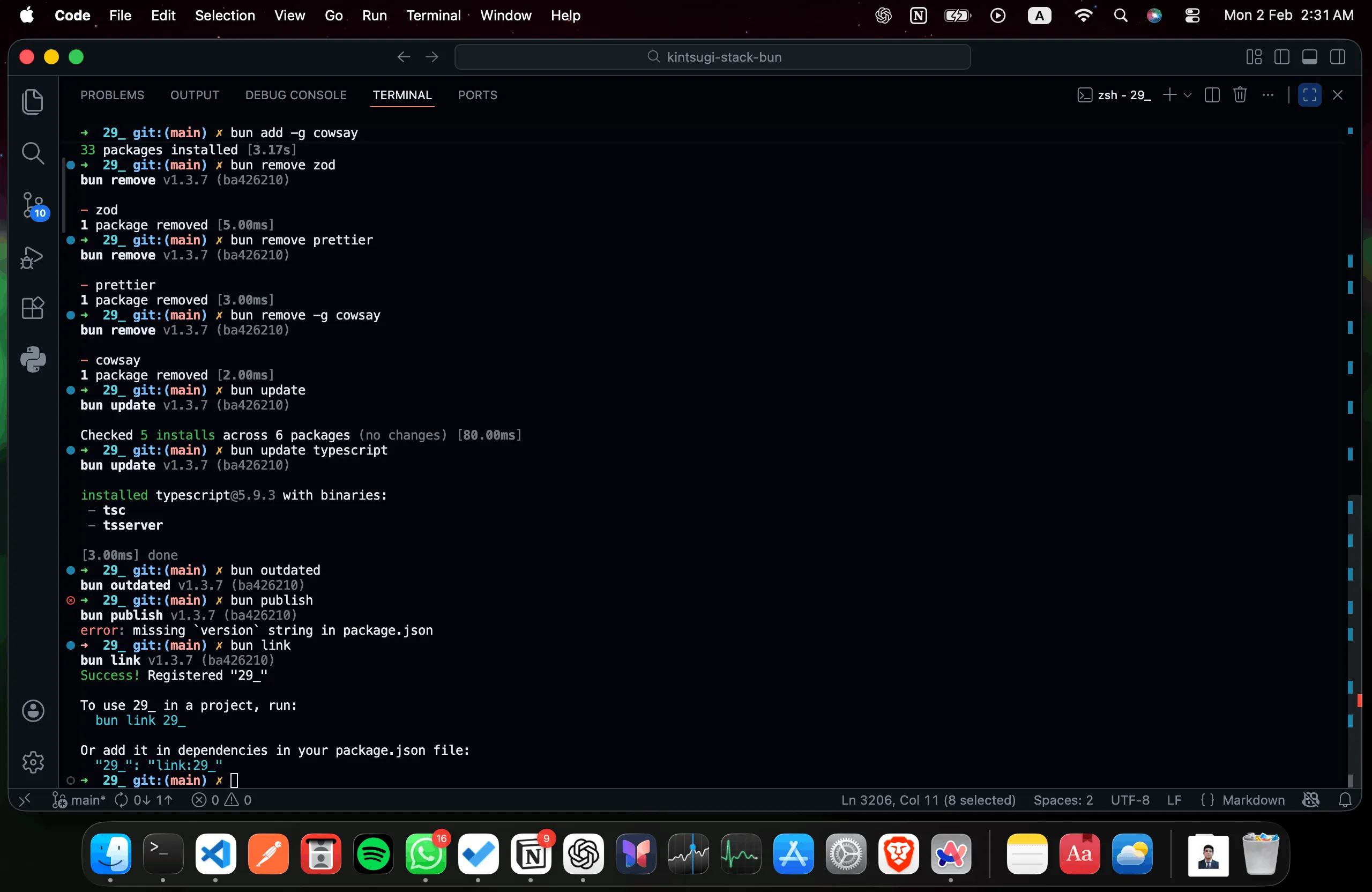The height and width of the screenshot is (892, 1372).
Task: Kill terminal with the trash icon
Action: 1240,95
